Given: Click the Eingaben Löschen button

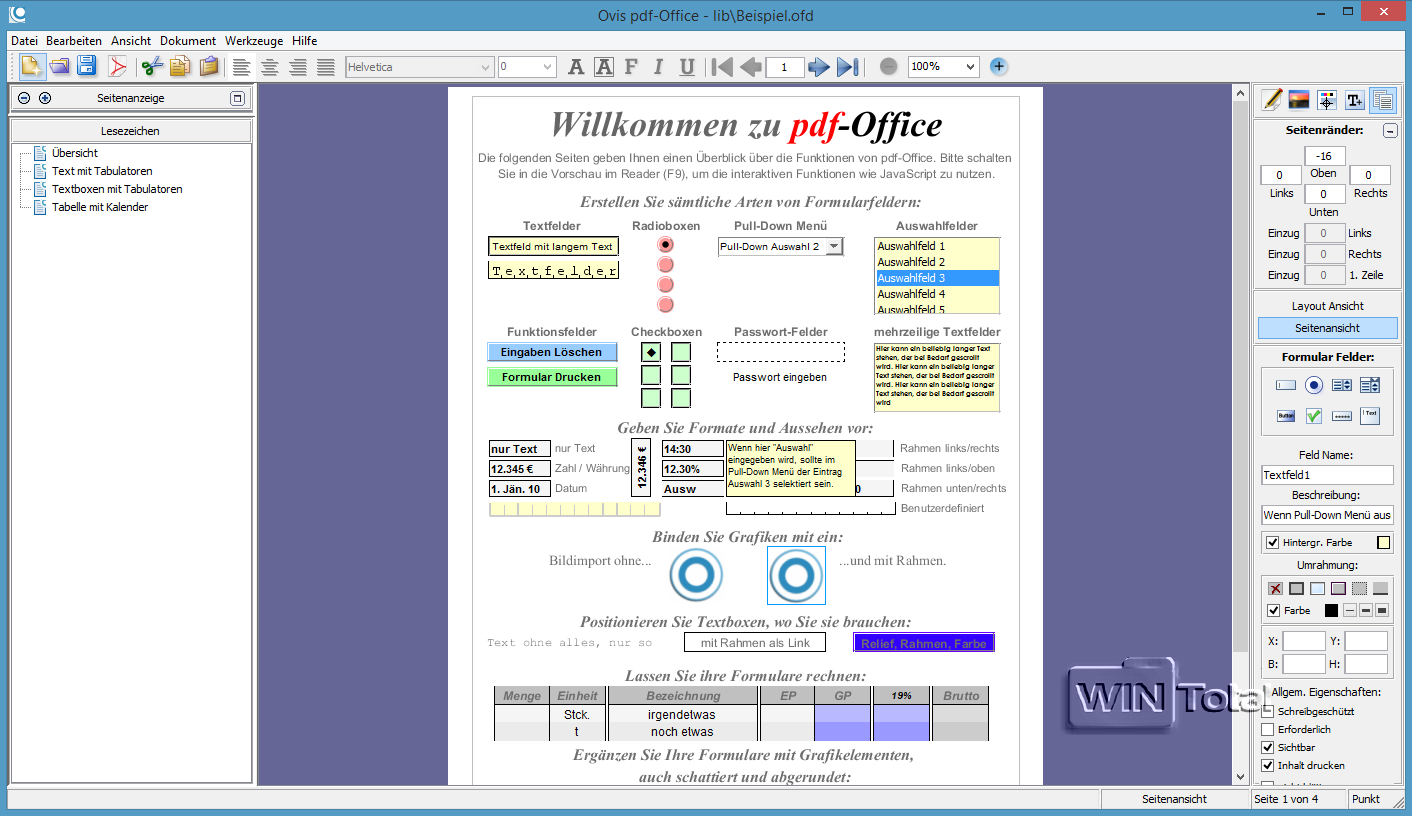Looking at the screenshot, I should click(552, 352).
